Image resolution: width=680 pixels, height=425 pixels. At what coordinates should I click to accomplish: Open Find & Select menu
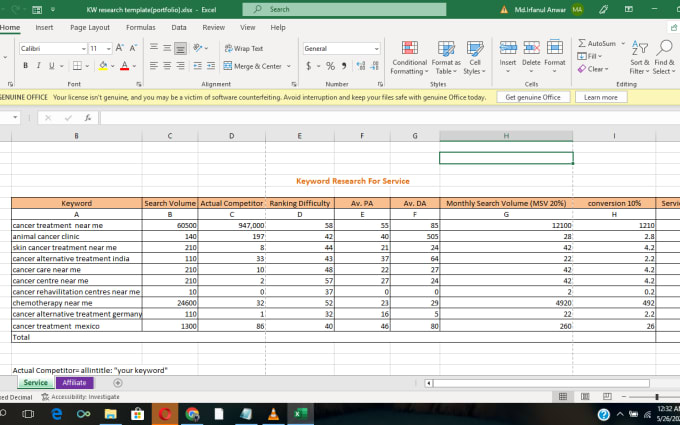click(664, 58)
